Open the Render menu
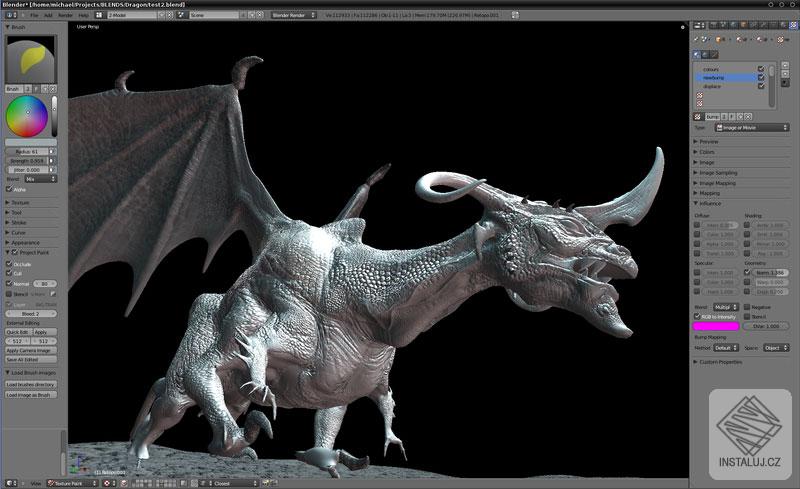This screenshot has width=800, height=489. pos(65,17)
